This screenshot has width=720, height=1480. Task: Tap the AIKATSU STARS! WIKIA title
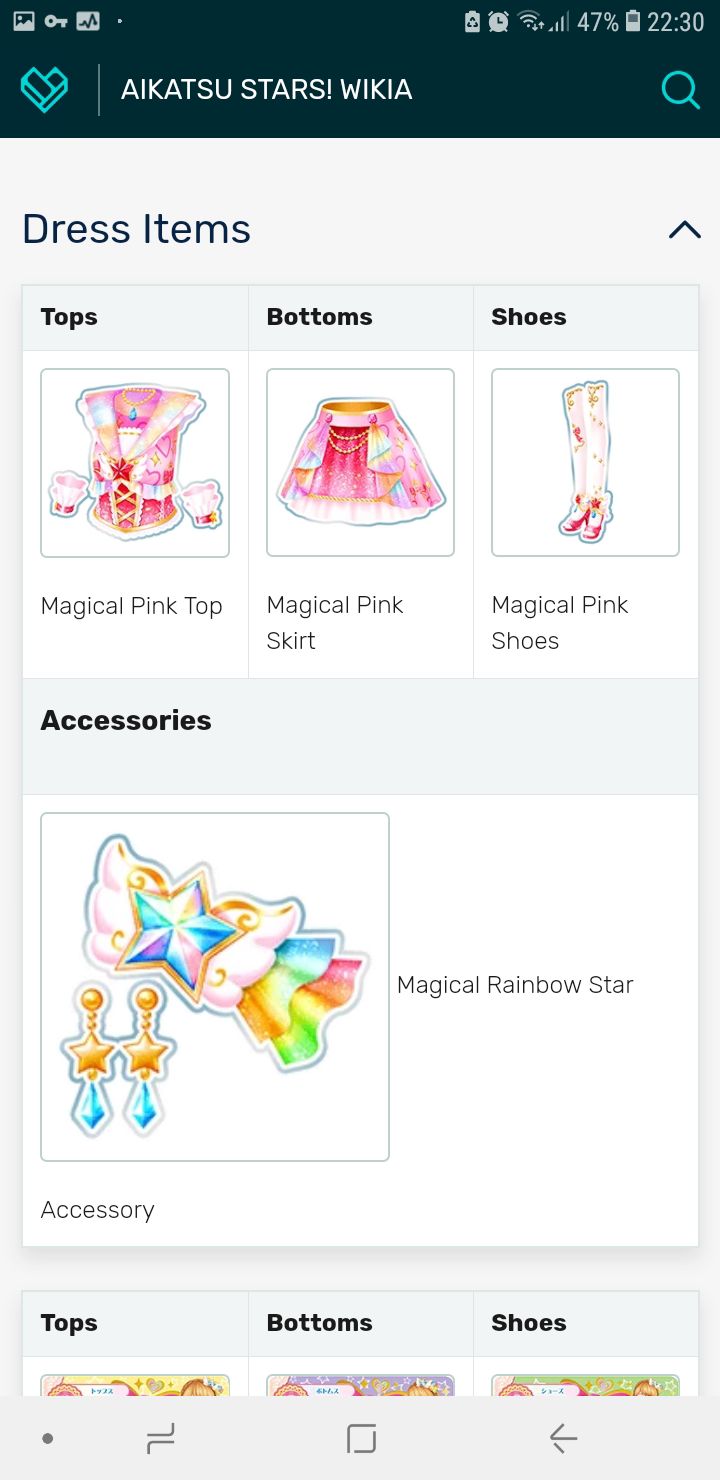[266, 90]
